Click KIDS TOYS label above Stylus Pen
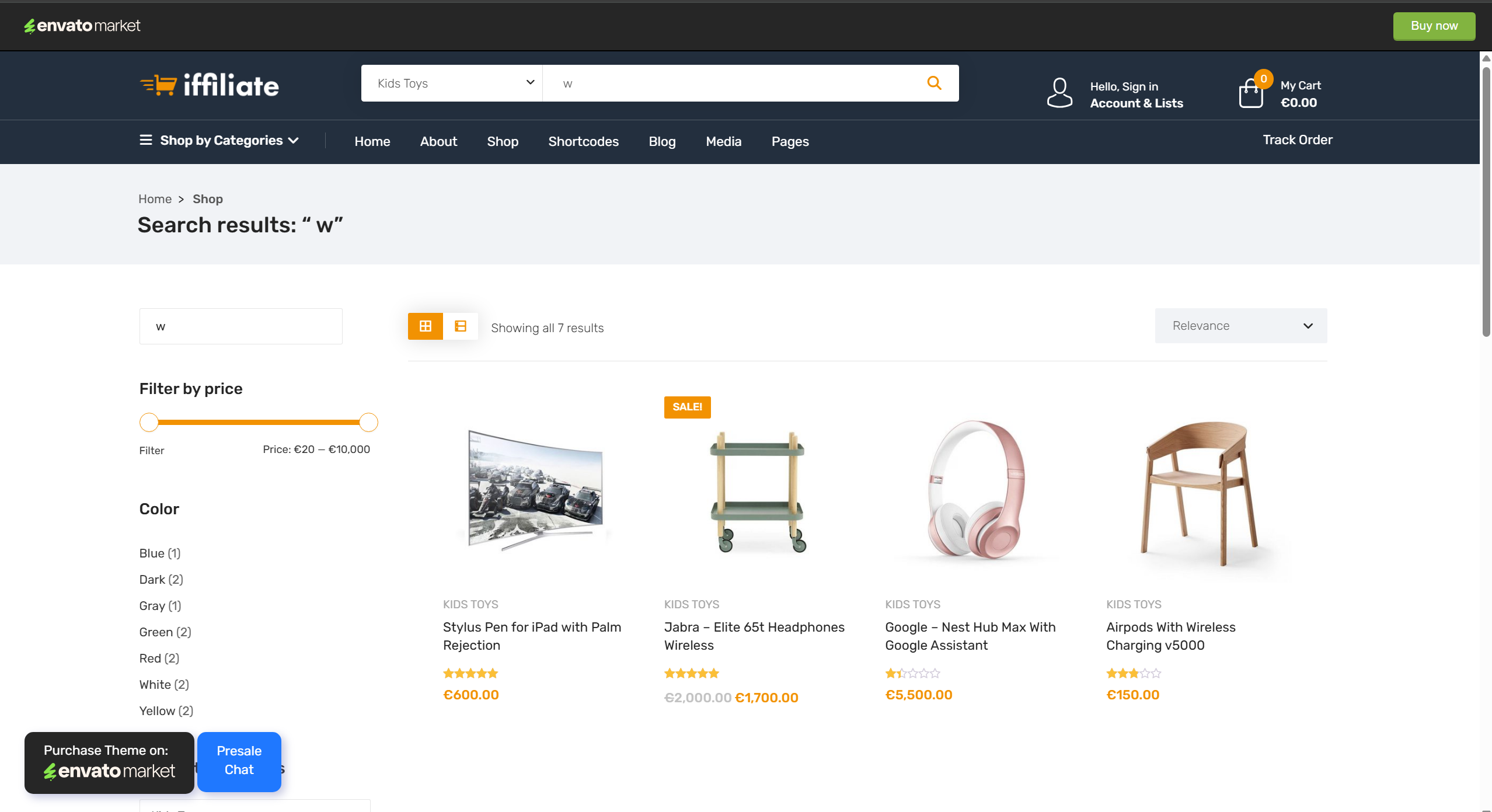The height and width of the screenshot is (812, 1492). 470,604
